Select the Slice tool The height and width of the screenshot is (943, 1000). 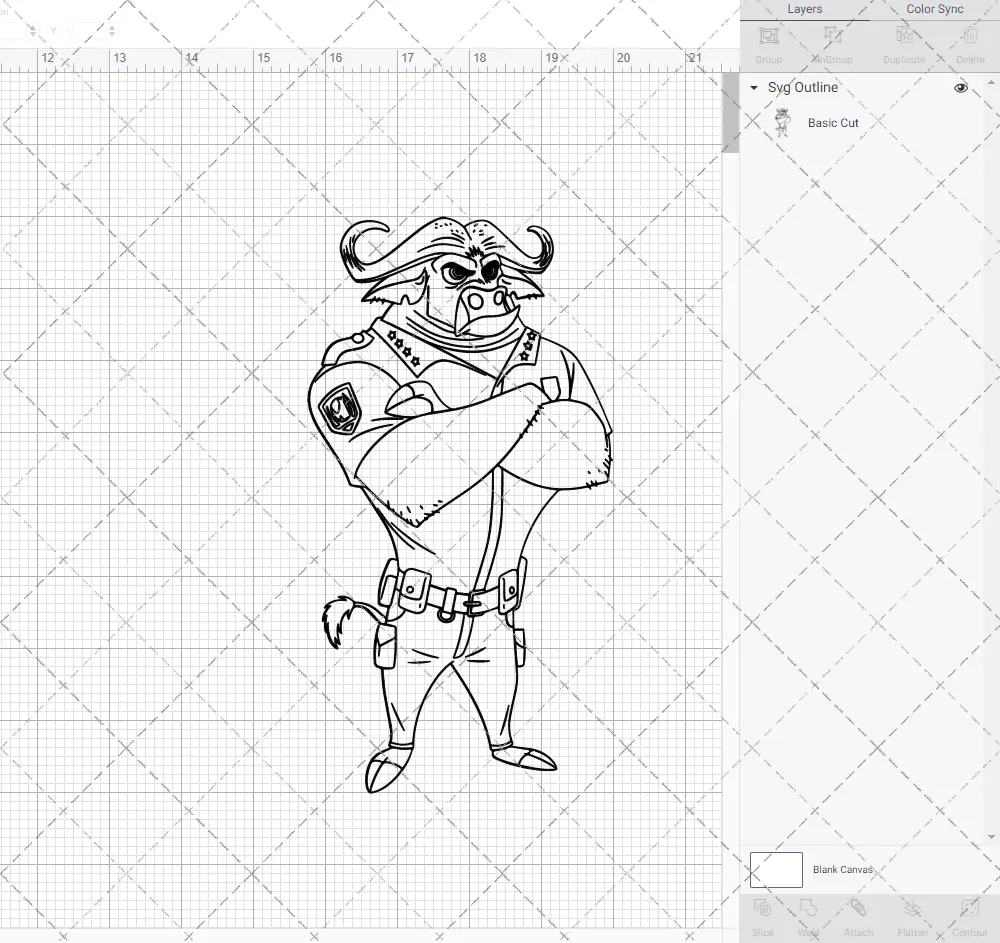(x=762, y=915)
